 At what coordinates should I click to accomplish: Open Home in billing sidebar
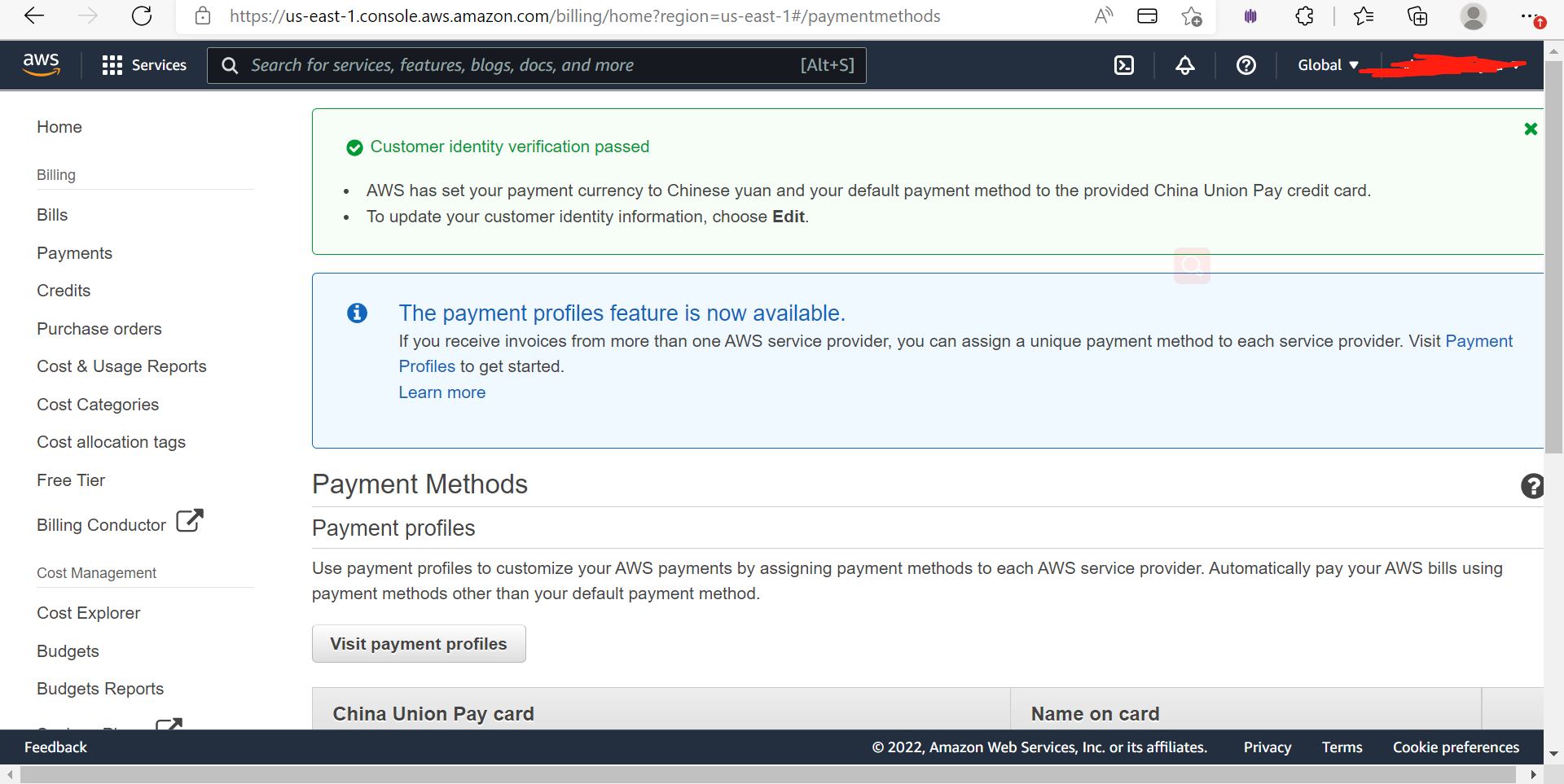[x=59, y=127]
